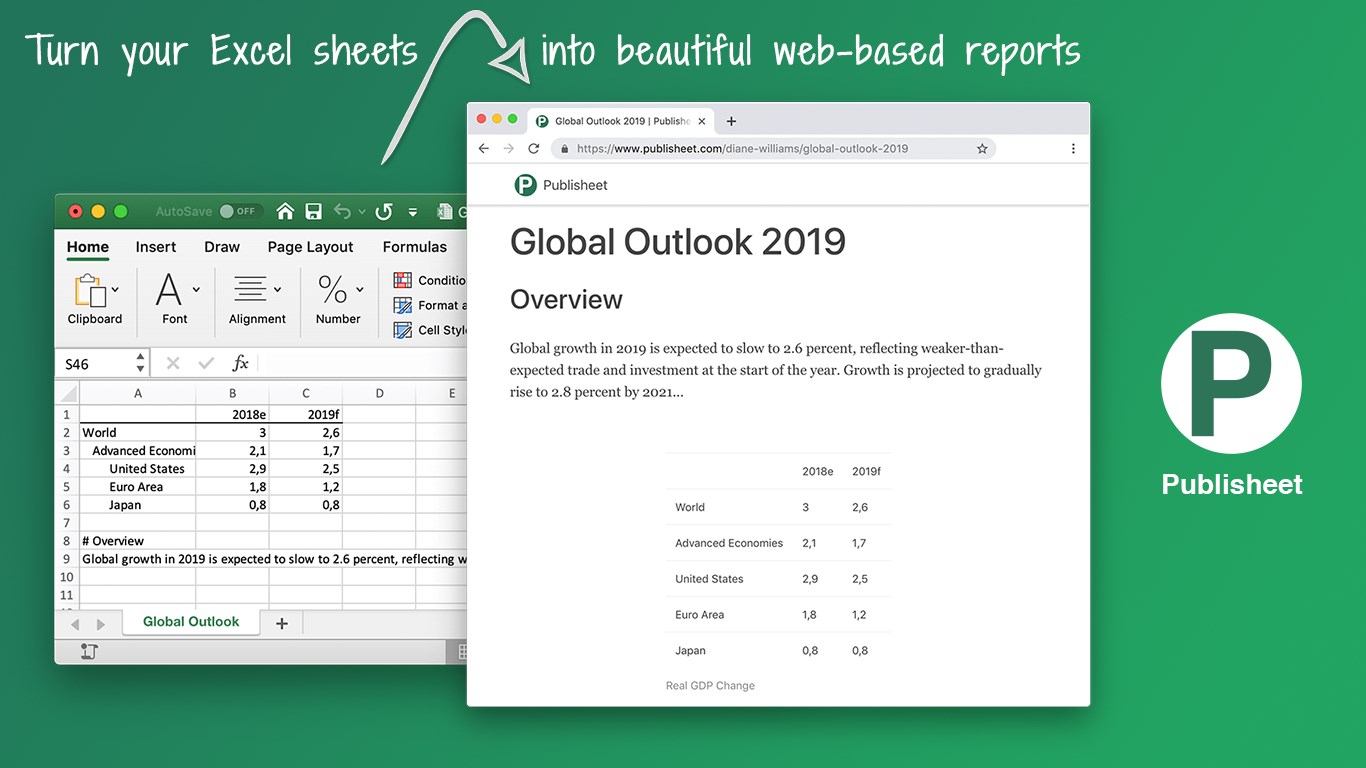The width and height of the screenshot is (1366, 768).
Task: Switch to the Page Layout ribbon tab
Action: coord(310,247)
